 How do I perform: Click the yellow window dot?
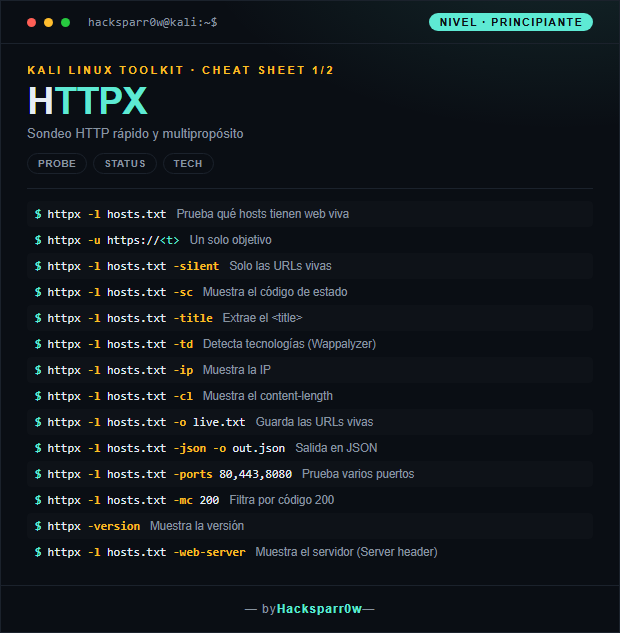48,23
